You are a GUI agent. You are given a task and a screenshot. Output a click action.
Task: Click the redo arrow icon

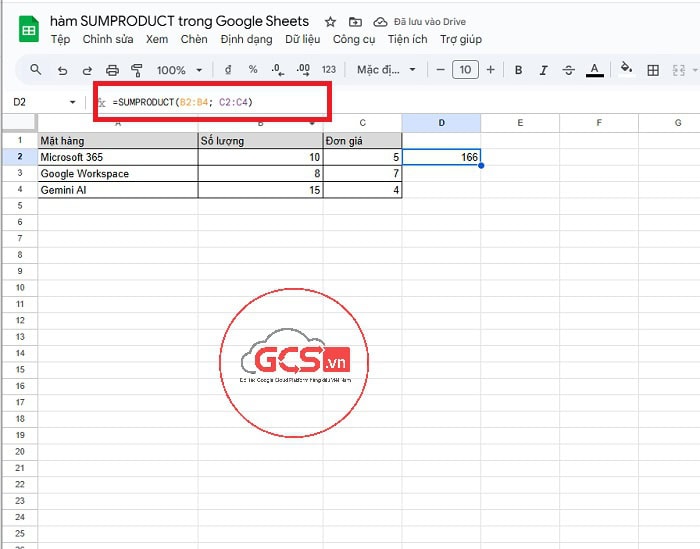tap(87, 70)
